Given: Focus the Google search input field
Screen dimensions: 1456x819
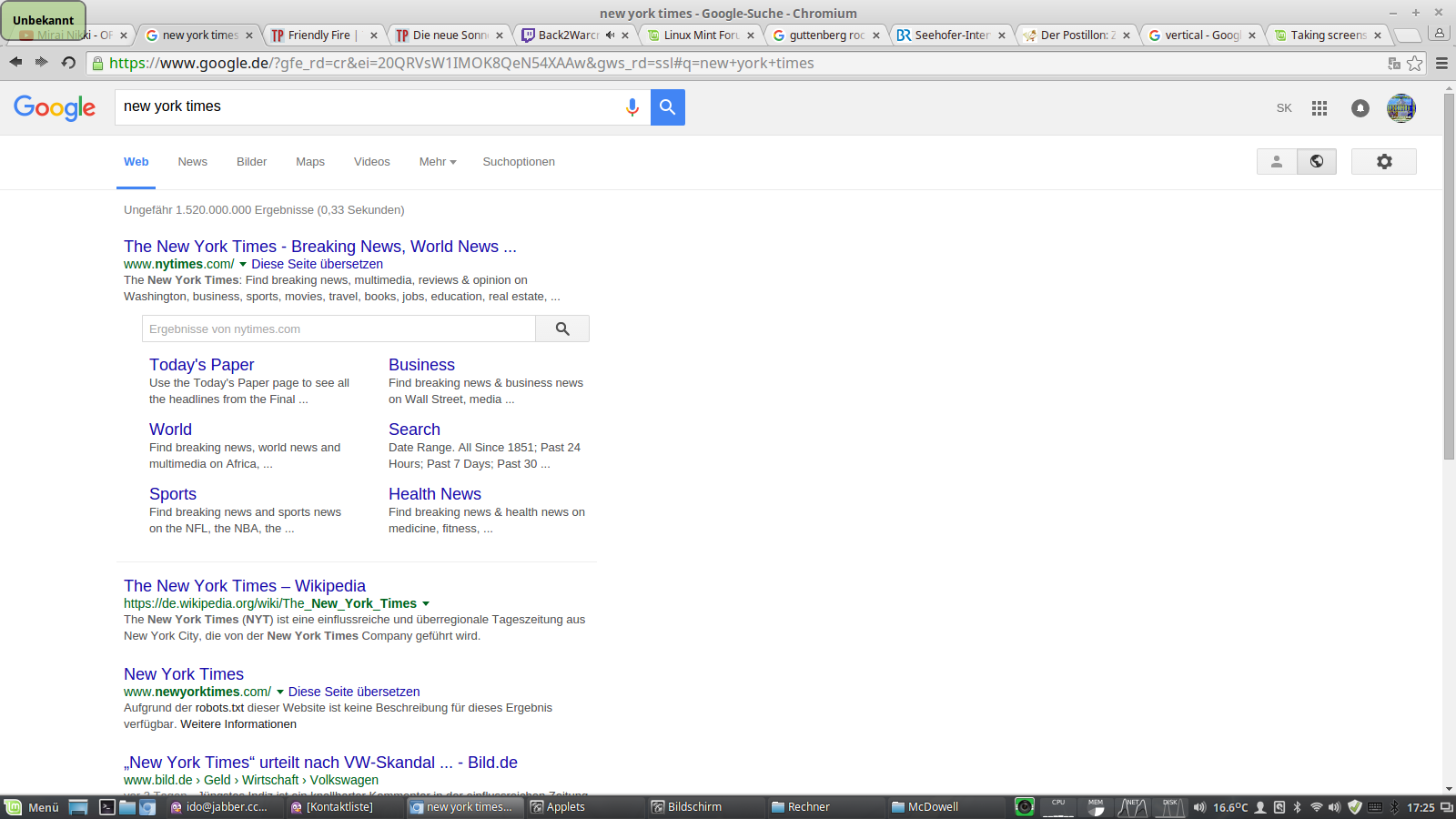Looking at the screenshot, I should [x=369, y=107].
